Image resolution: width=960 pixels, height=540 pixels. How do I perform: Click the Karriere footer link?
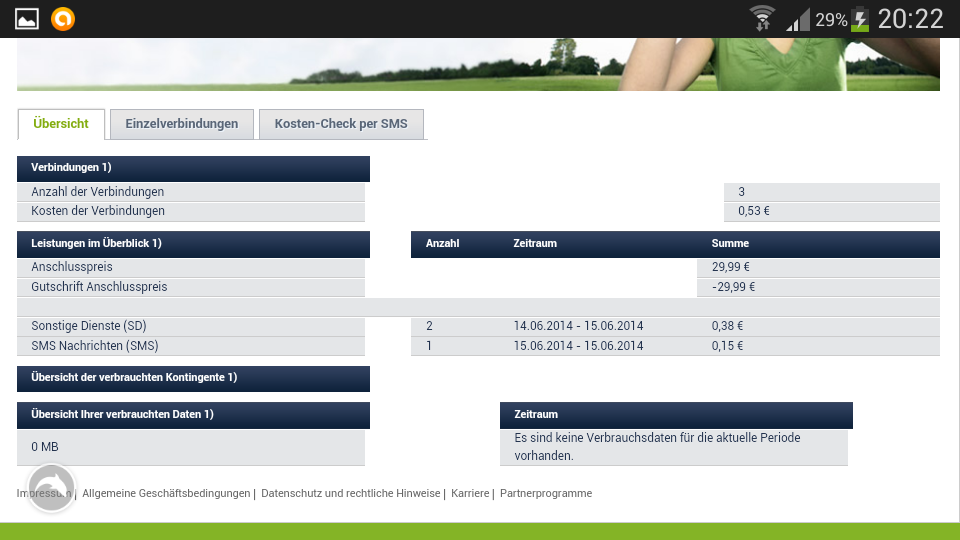470,493
